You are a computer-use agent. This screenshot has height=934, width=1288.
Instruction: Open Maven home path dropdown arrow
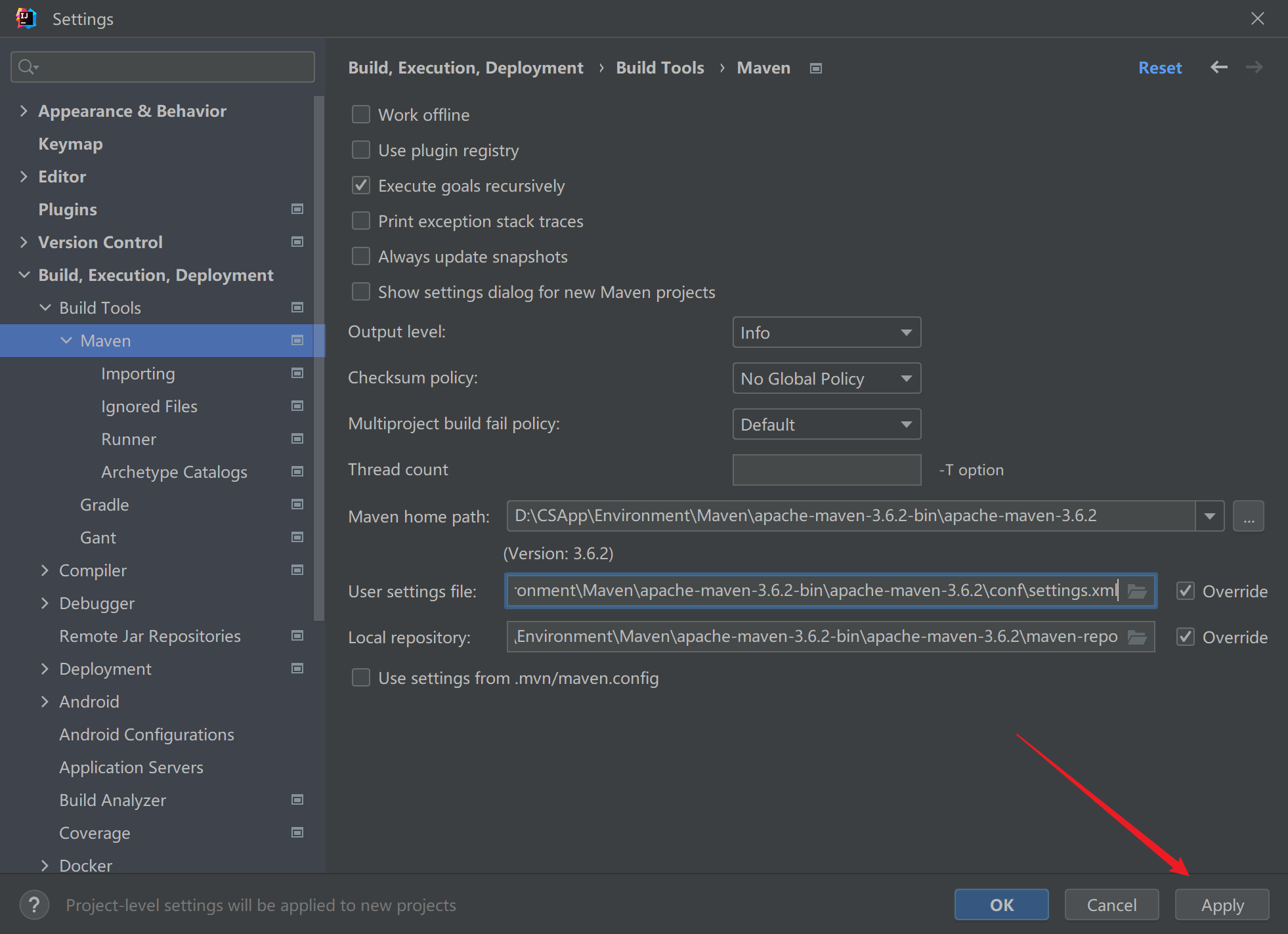coord(1210,517)
